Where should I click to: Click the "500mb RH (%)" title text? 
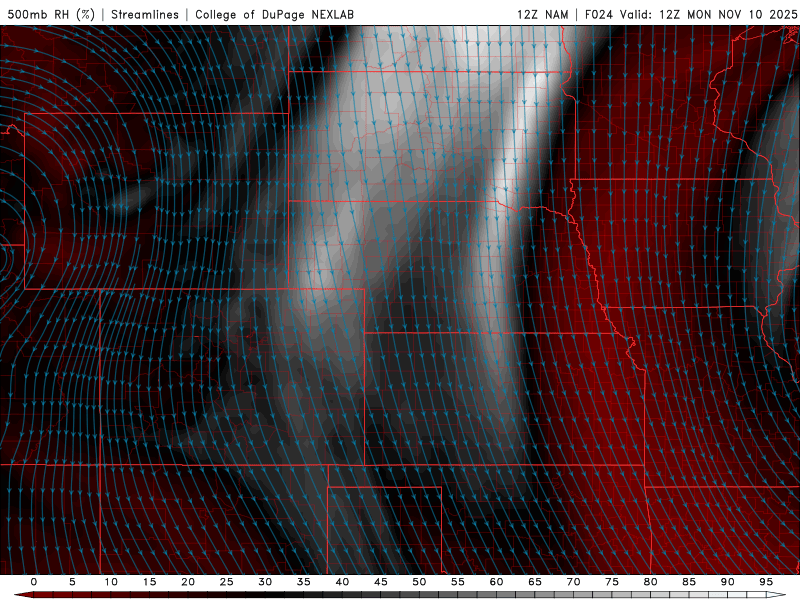tap(51, 14)
